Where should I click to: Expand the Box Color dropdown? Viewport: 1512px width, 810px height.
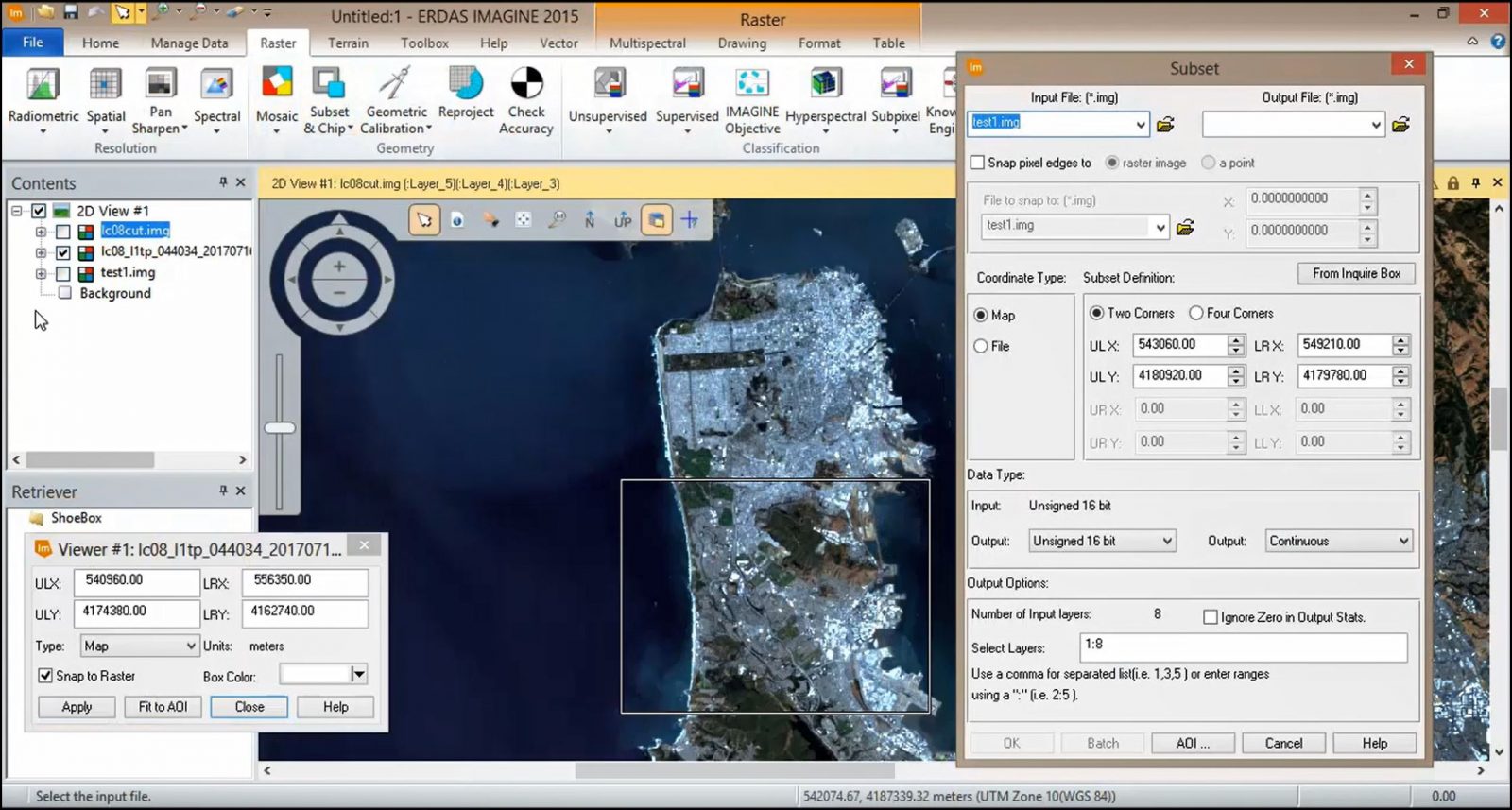[x=358, y=674]
